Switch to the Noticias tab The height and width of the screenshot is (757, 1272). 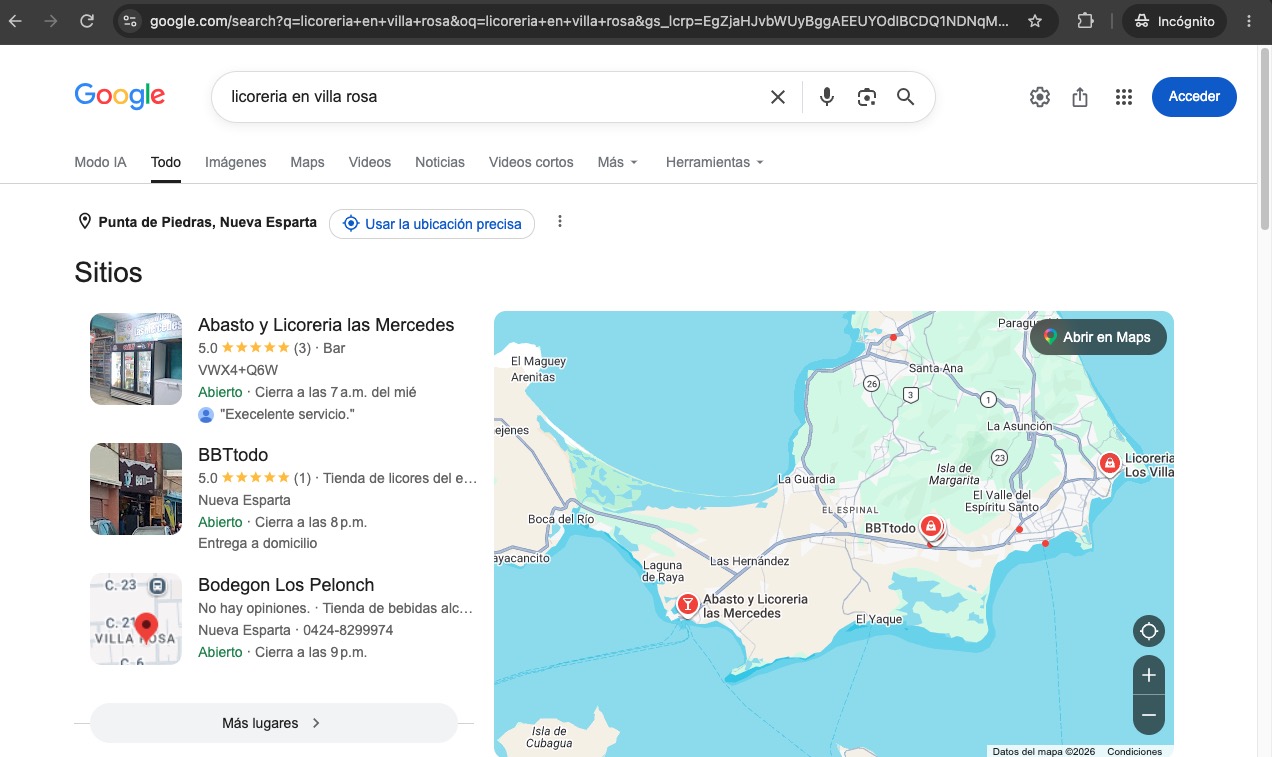tap(440, 162)
